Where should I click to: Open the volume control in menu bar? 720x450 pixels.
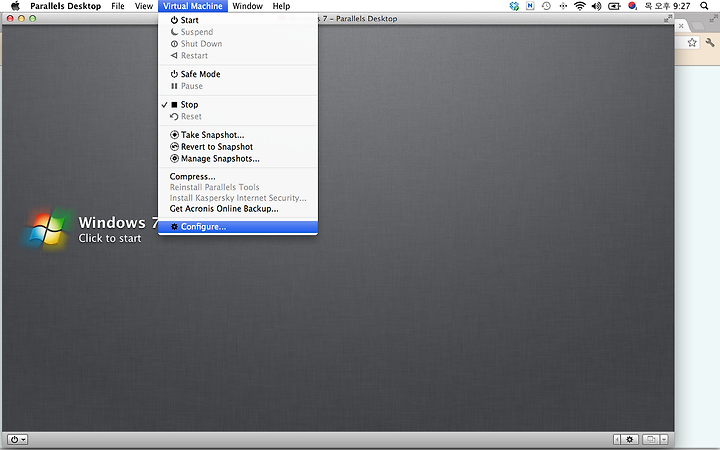596,6
